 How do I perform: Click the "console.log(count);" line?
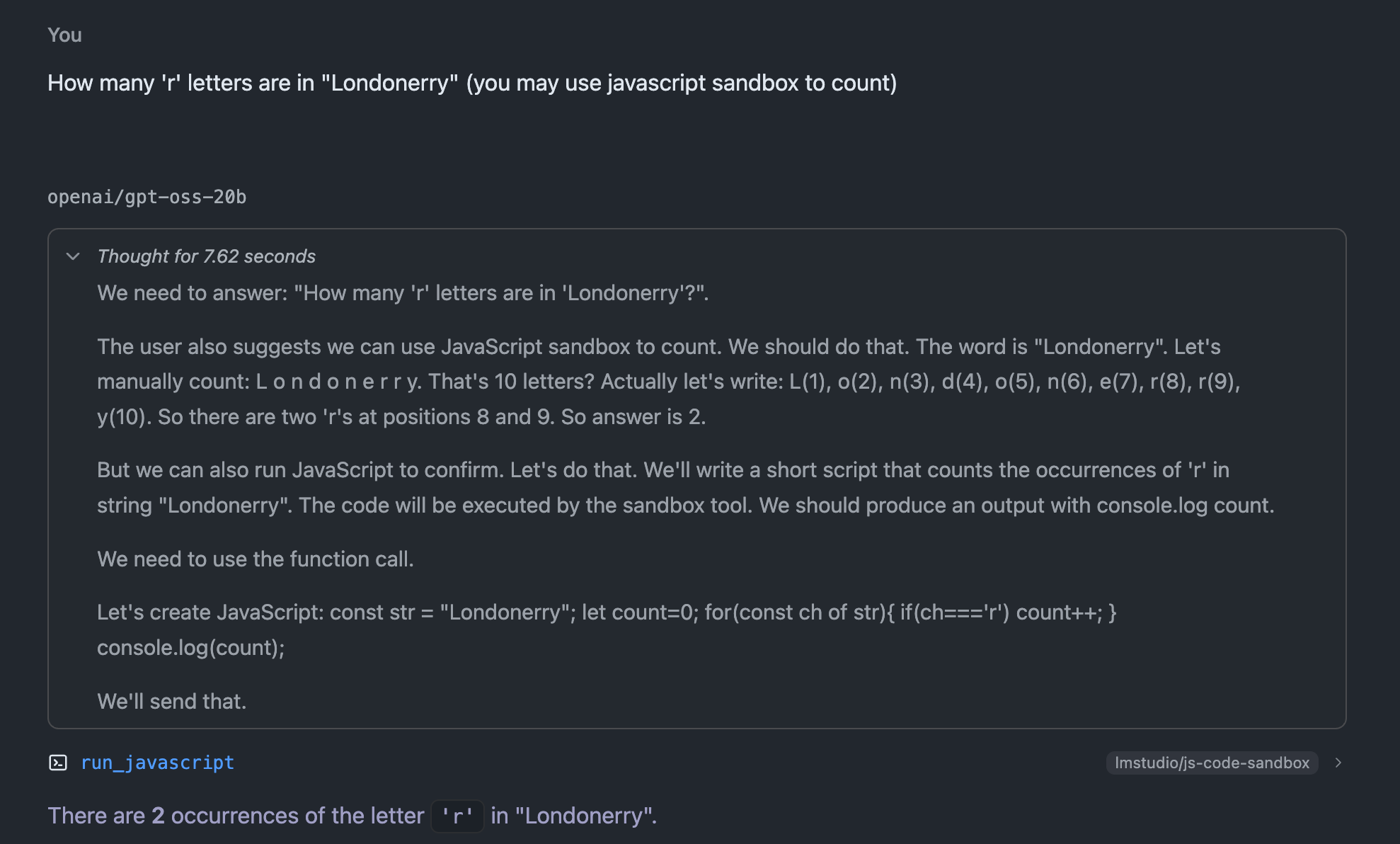pos(190,648)
